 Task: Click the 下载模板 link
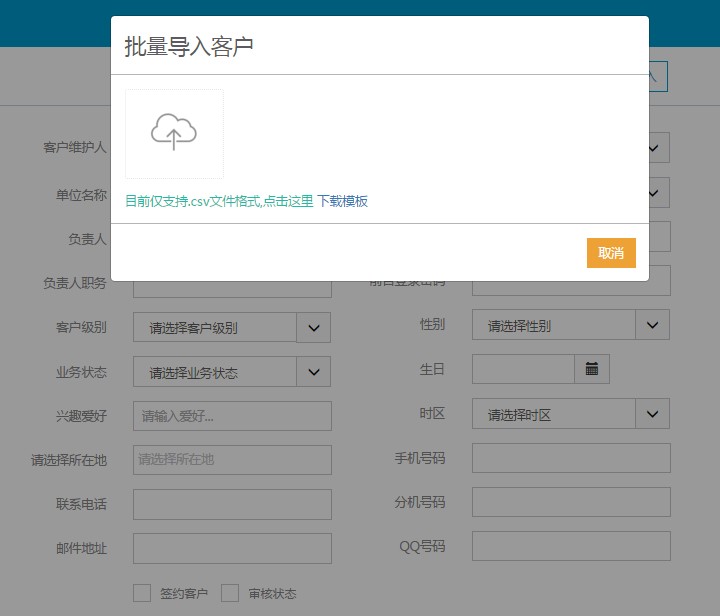pos(343,201)
